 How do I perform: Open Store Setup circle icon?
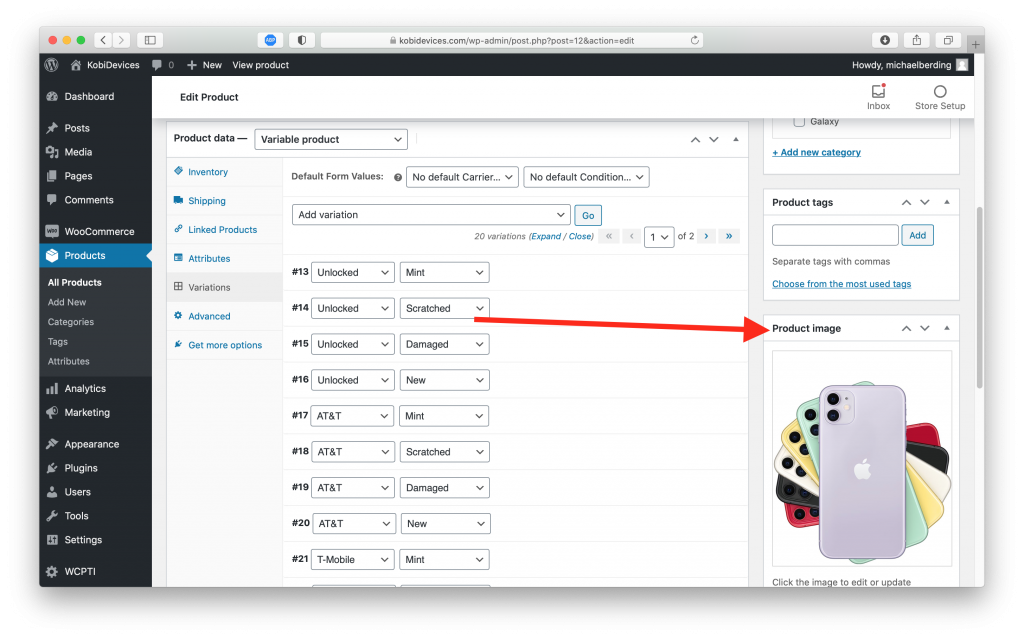[x=940, y=97]
